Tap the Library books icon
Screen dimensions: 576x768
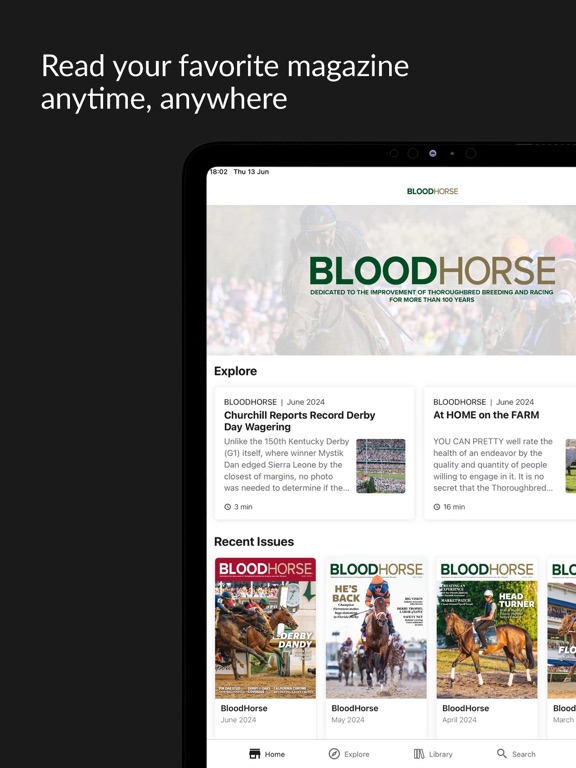point(419,754)
